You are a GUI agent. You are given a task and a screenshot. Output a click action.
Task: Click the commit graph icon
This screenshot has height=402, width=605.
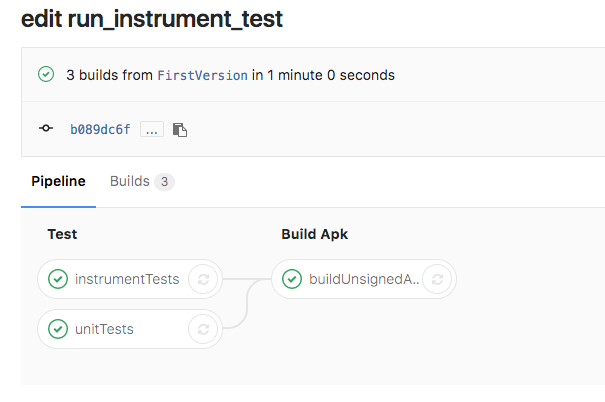click(x=45, y=129)
